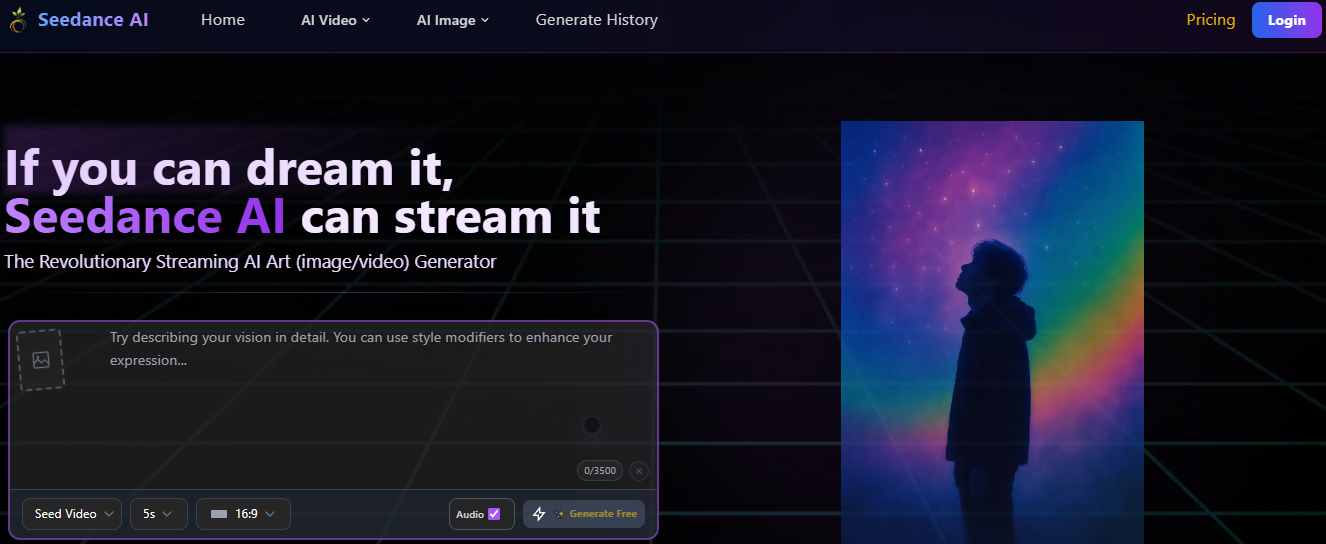Viewport: 1326px width, 544px height.
Task: Click the 'The Revolutionary Streaming AI Art' tagline
Action: tap(250, 262)
